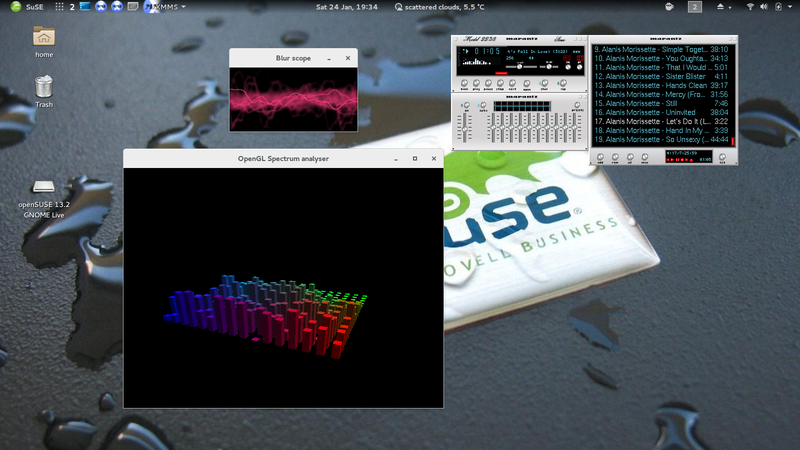Open the applications grid icon in top bar

tap(59, 7)
